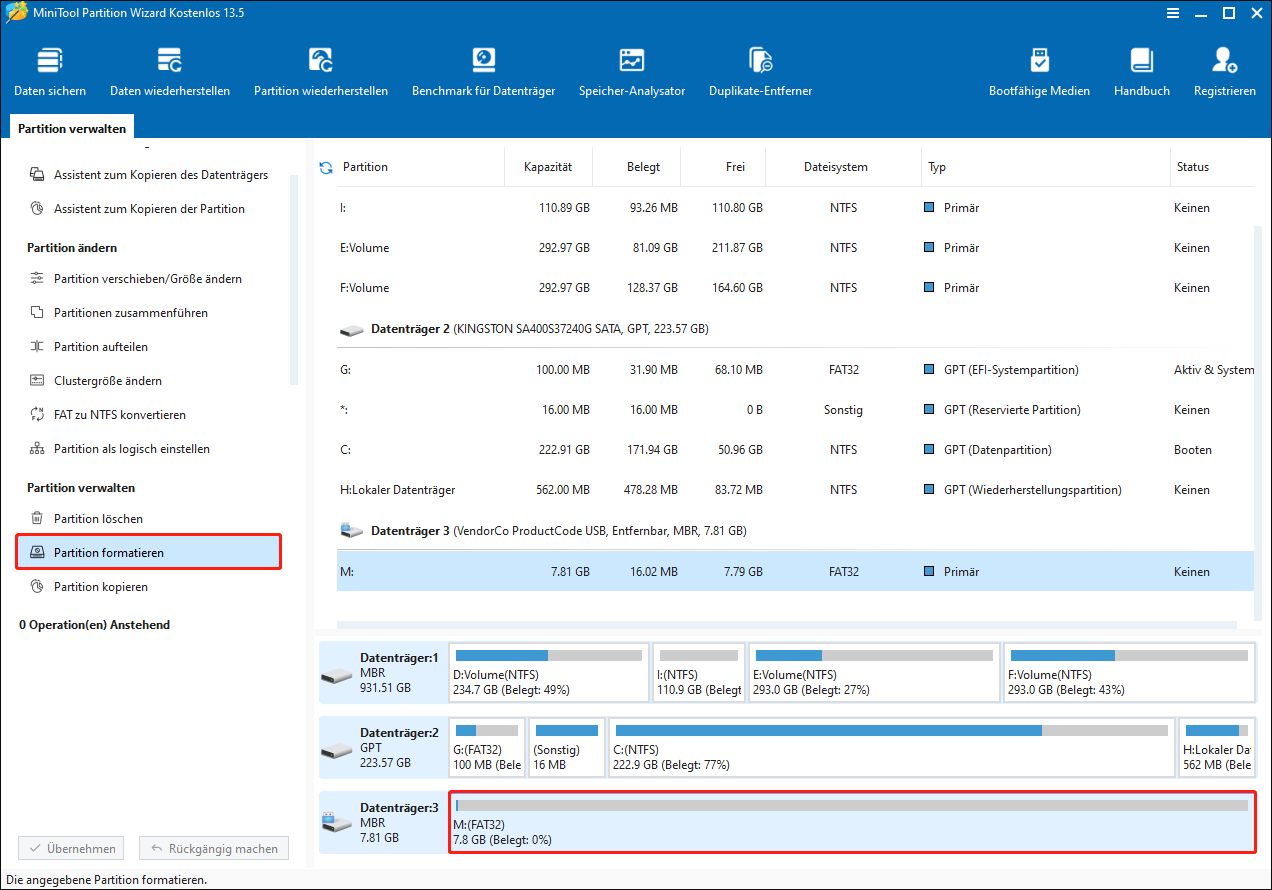The height and width of the screenshot is (890, 1272).
Task: Open the hamburger menu
Action: 1173,13
